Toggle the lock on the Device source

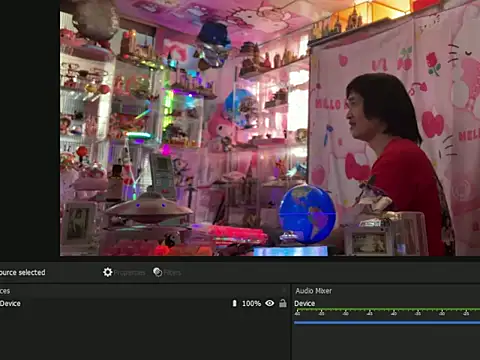click(283, 303)
